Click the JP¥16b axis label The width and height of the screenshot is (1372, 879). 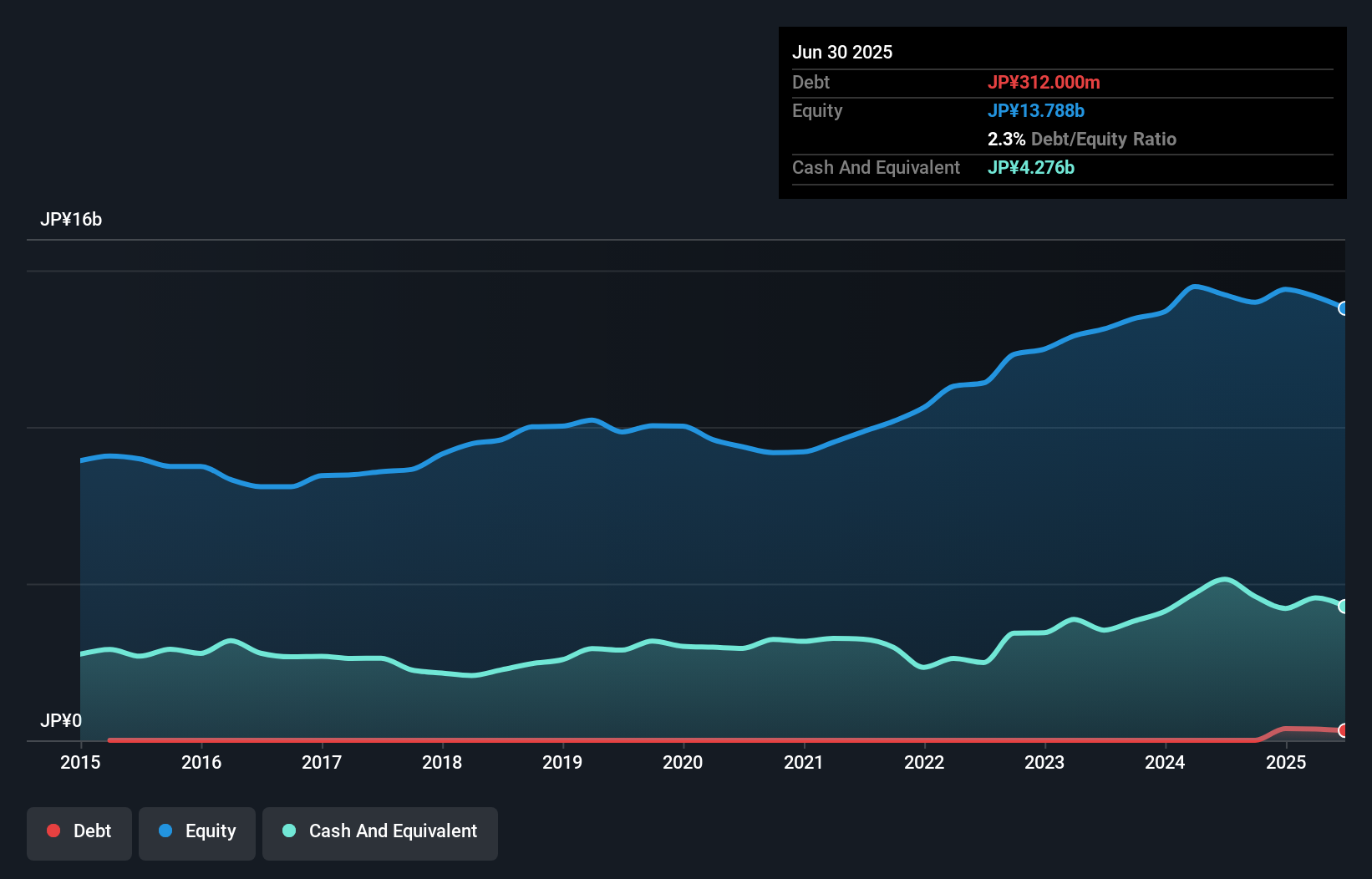72,220
